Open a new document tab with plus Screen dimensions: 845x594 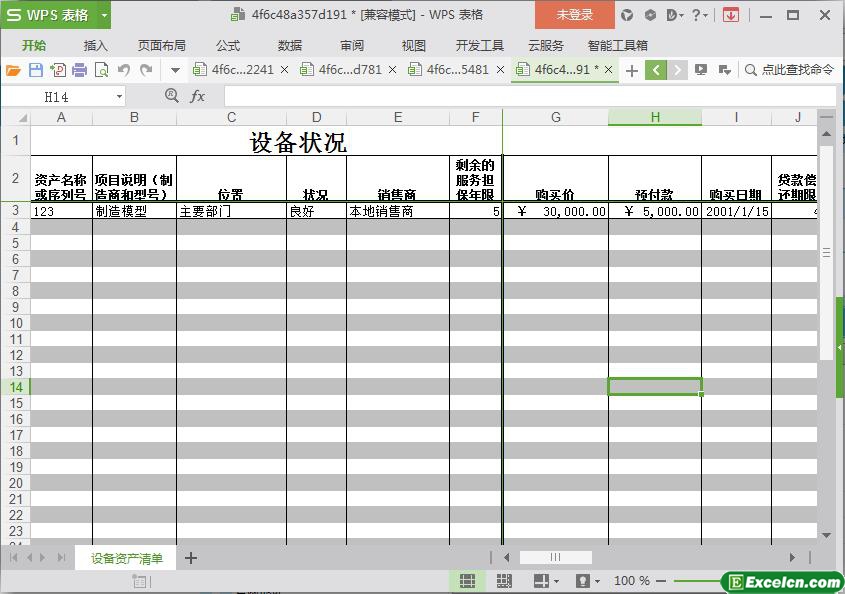click(x=631, y=70)
